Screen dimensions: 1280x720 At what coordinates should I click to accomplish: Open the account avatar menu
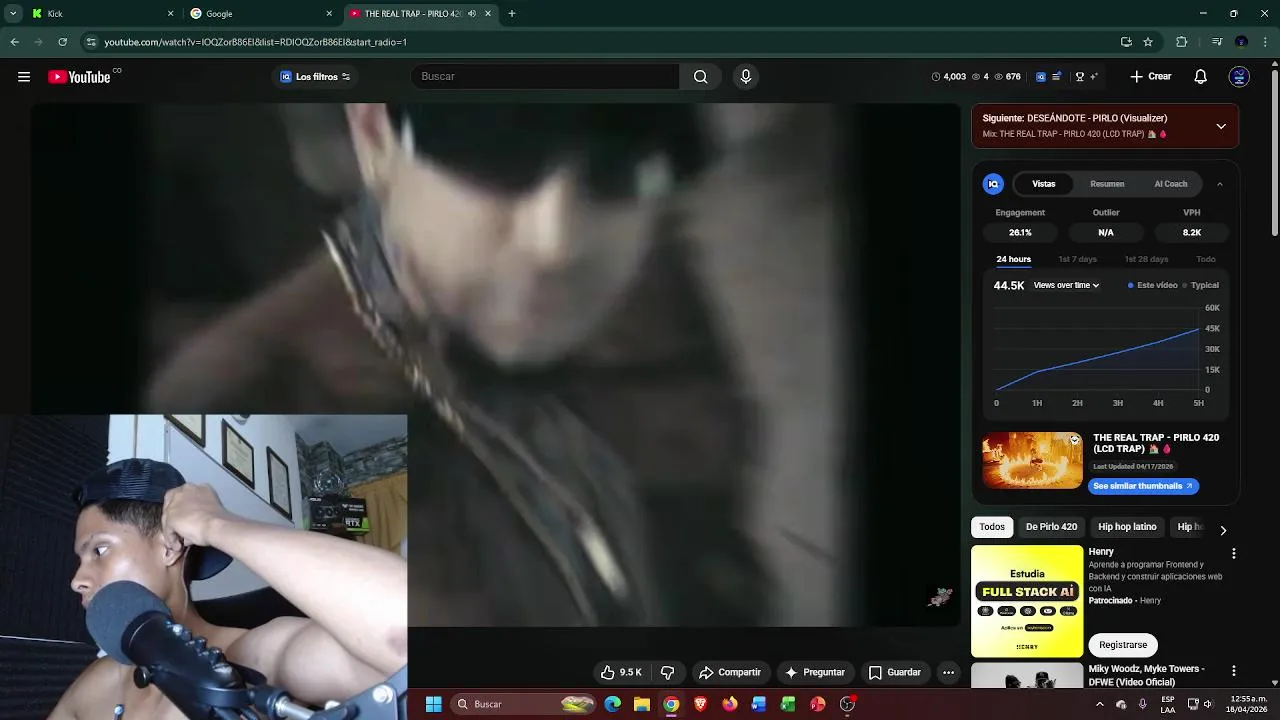pyautogui.click(x=1239, y=77)
